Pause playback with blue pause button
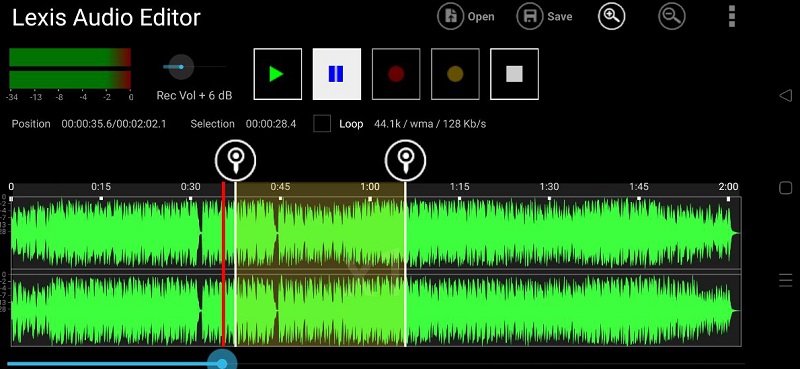 pyautogui.click(x=337, y=74)
